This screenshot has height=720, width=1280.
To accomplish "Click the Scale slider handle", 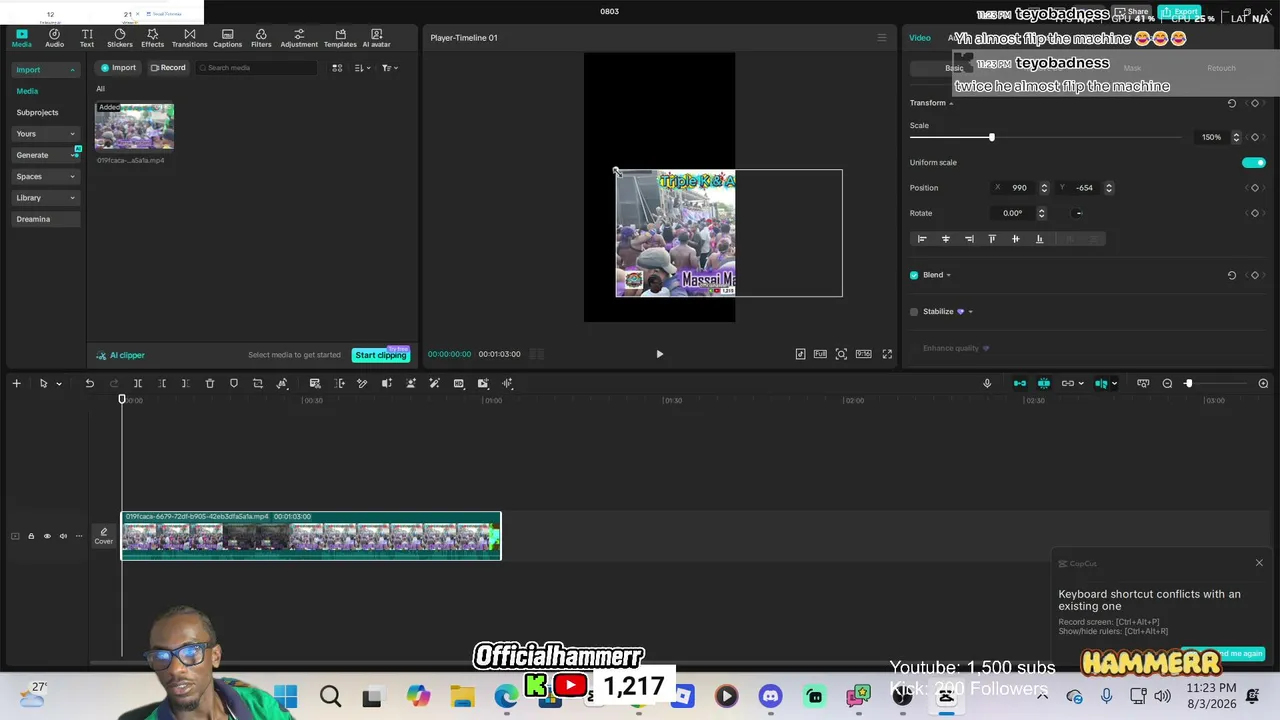I will coord(992,137).
